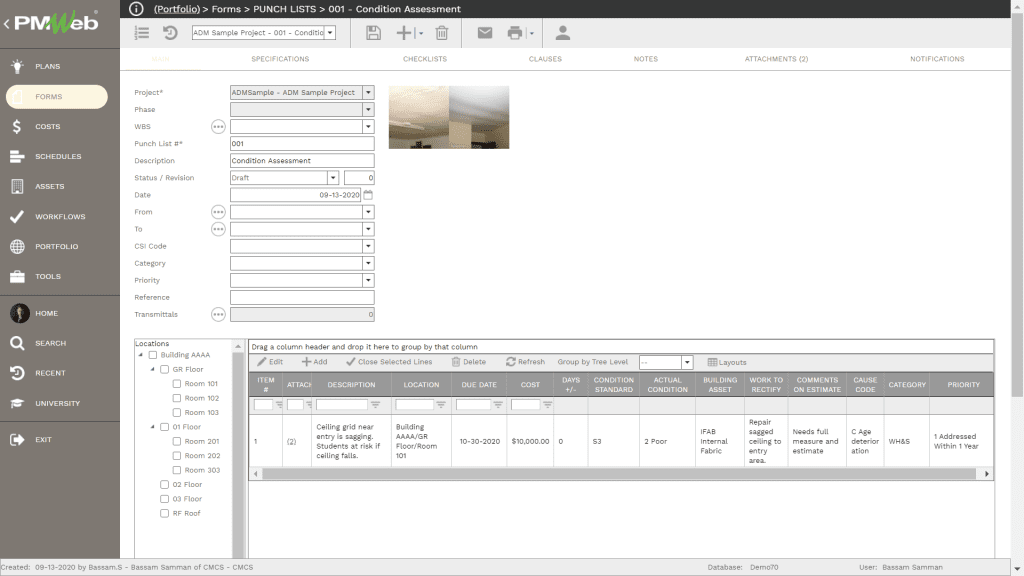The width and height of the screenshot is (1024, 576).
Task: Click the list view icon at top left
Action: tap(141, 32)
